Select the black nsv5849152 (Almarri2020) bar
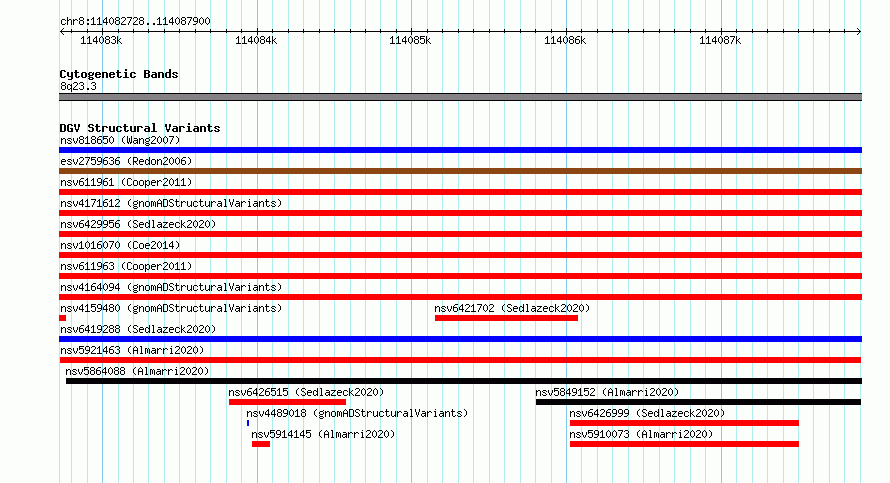Image resolution: width=890 pixels, height=483 pixels. tap(698, 402)
